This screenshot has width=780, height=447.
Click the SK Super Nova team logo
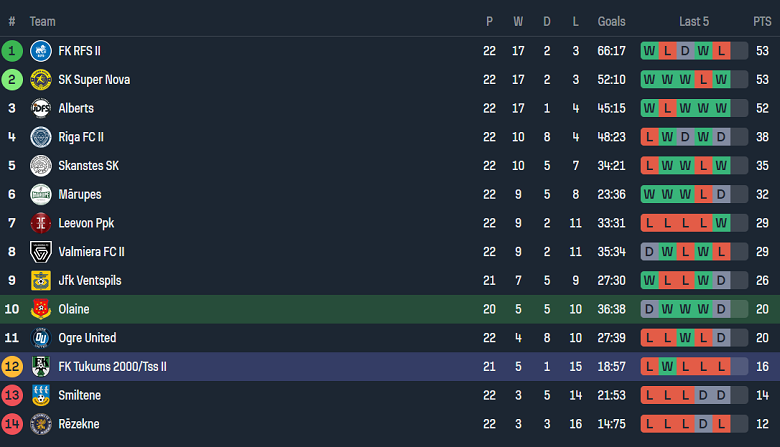pos(41,80)
